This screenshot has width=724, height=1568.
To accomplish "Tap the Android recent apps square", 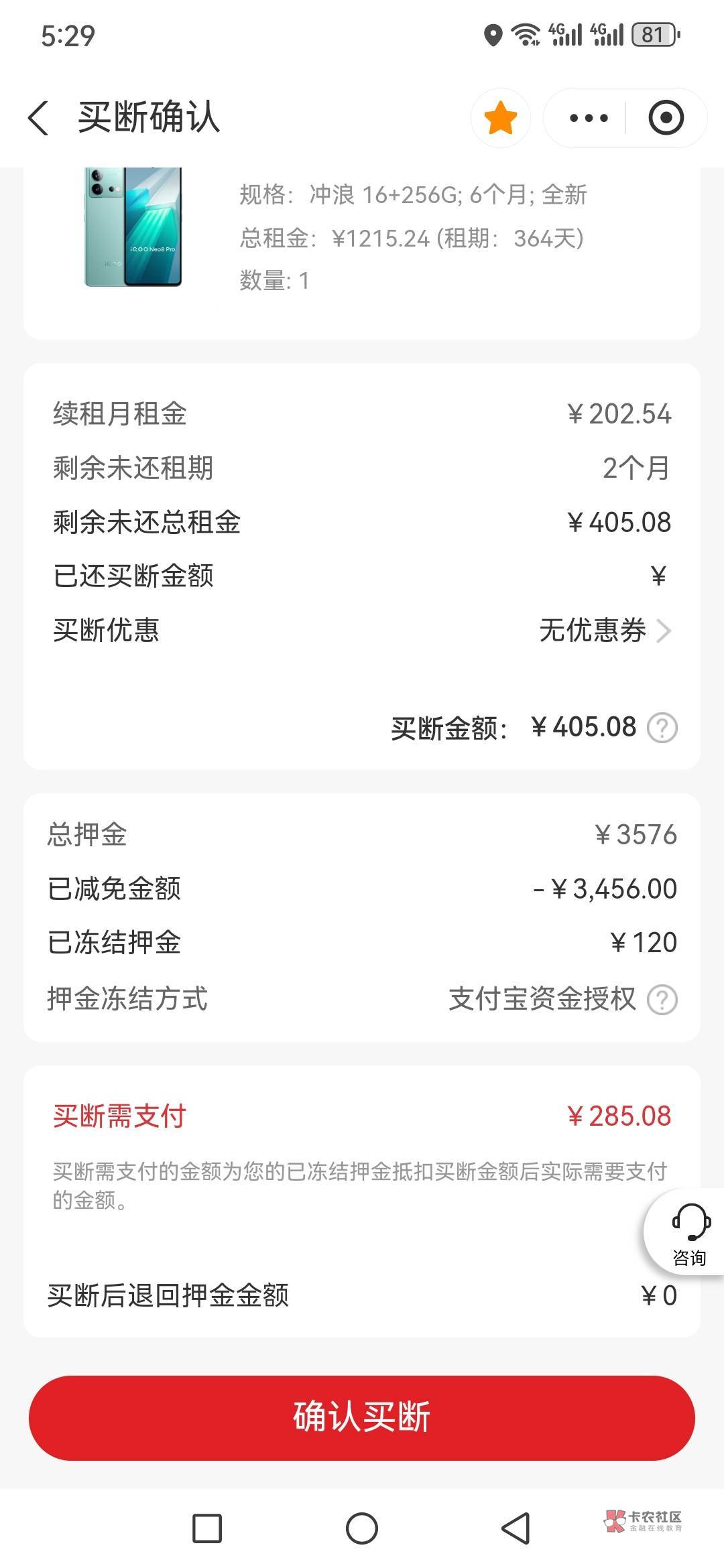I will (x=207, y=1528).
